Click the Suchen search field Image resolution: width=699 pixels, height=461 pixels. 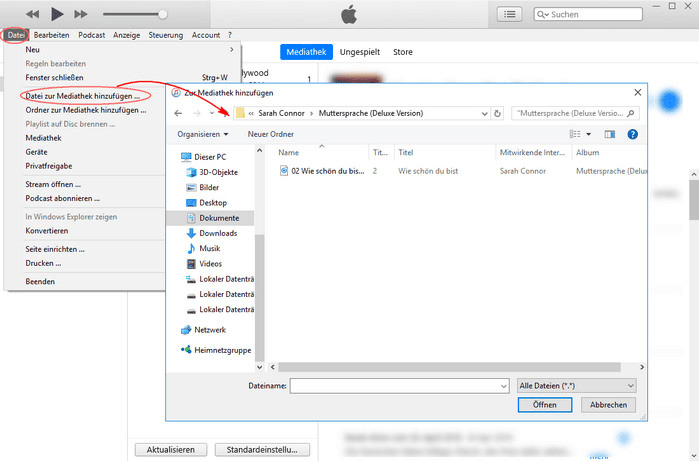coord(588,14)
